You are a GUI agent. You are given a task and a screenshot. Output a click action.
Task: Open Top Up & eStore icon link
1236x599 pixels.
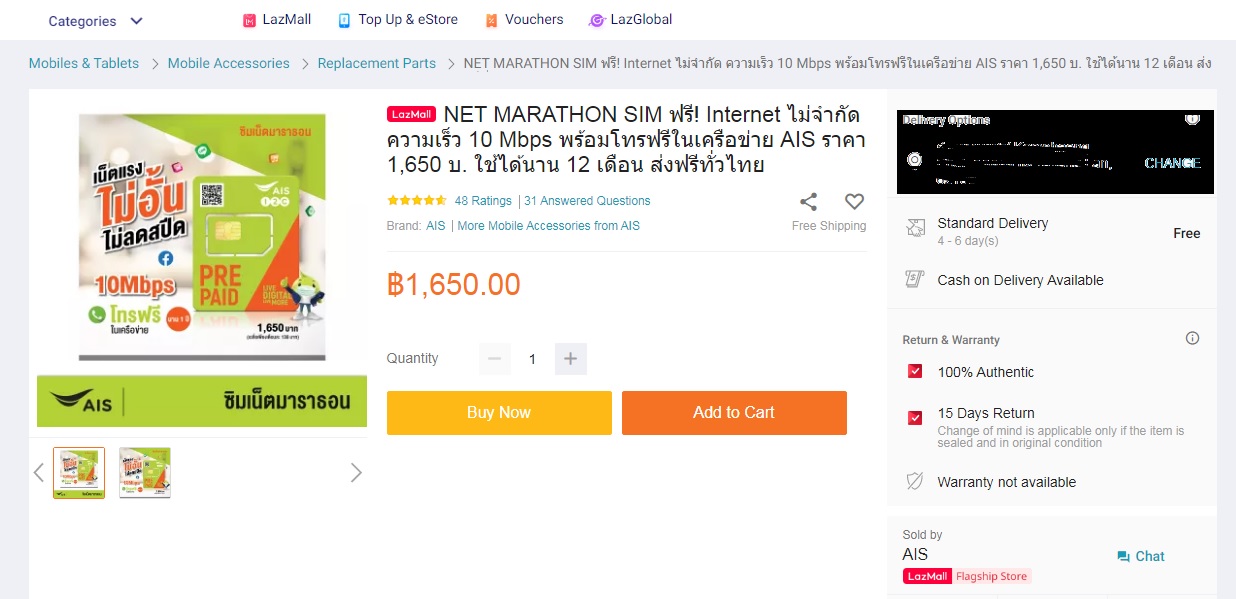[344, 20]
